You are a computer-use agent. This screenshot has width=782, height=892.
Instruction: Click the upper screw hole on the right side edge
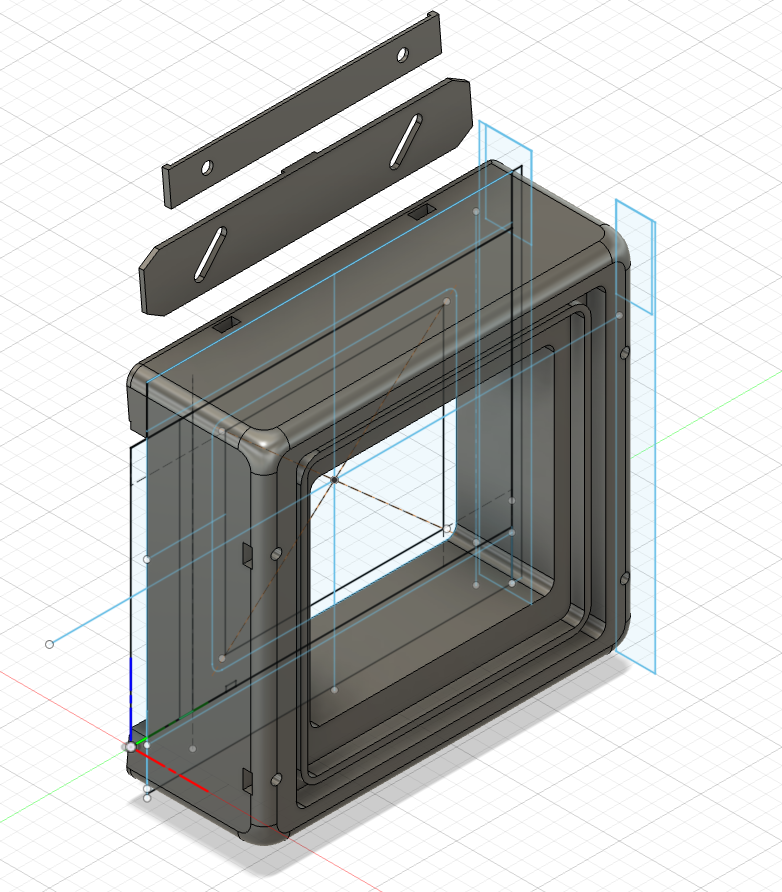tap(624, 353)
